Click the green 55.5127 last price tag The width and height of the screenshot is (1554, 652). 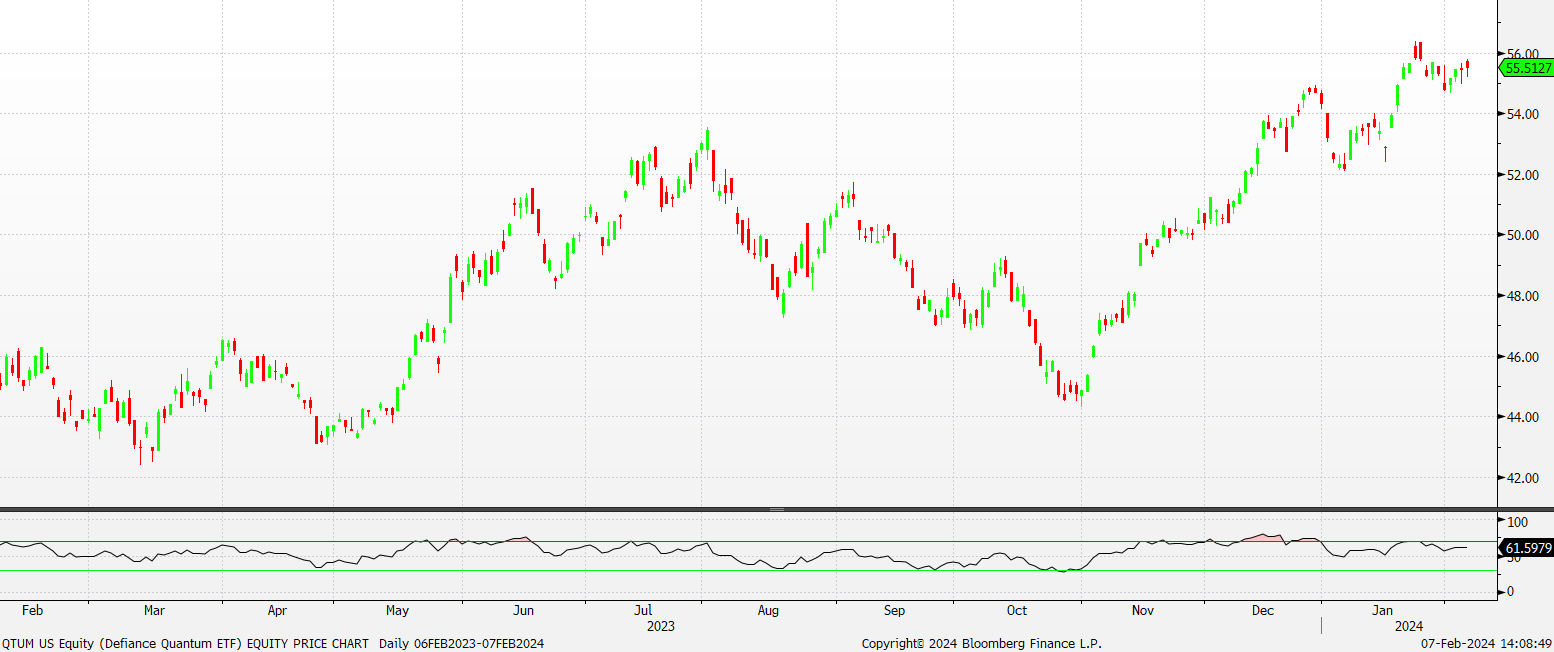coord(1526,68)
